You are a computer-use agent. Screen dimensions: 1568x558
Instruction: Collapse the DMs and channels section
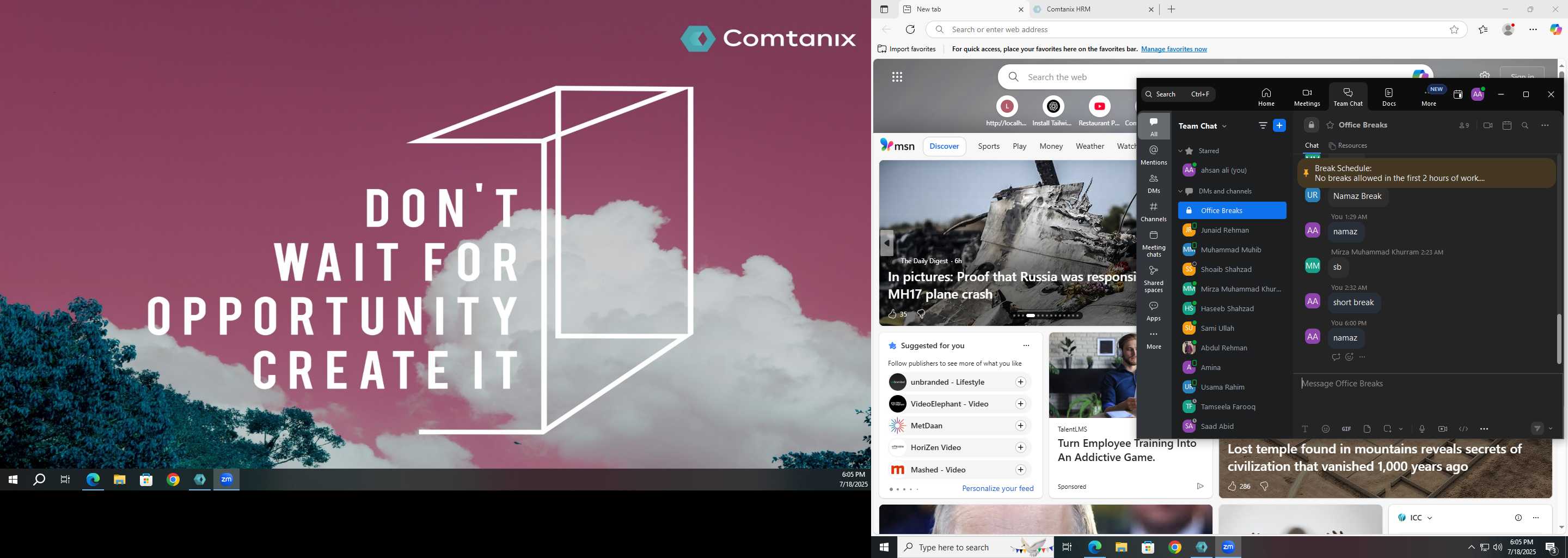(1180, 191)
